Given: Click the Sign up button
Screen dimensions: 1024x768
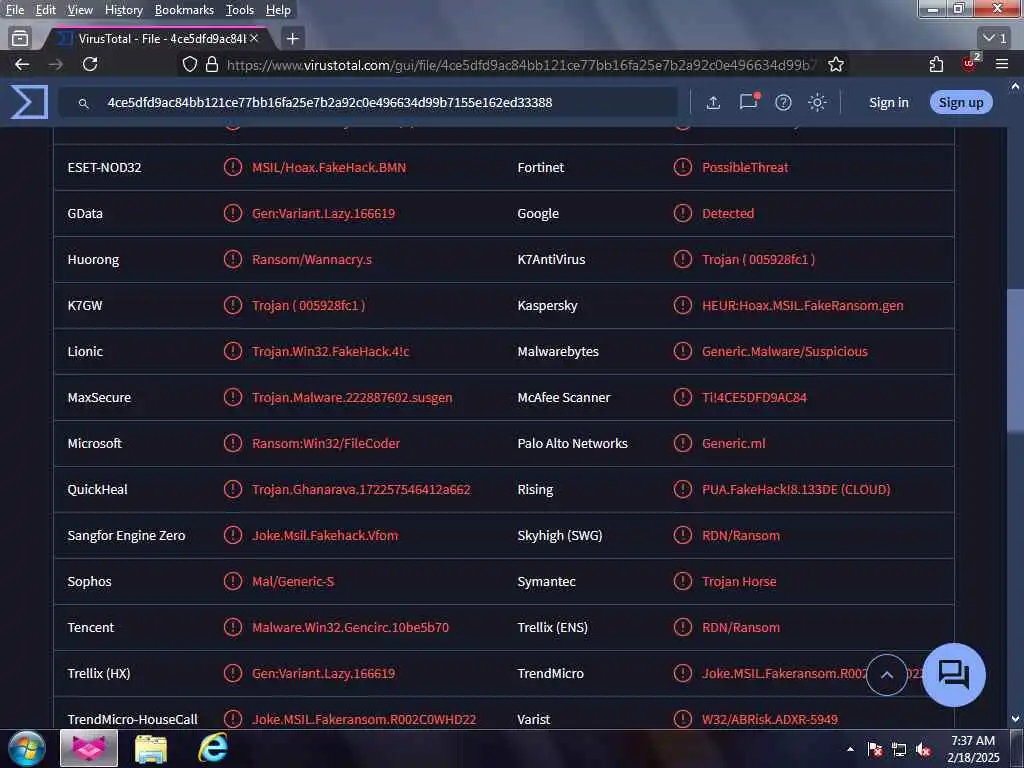Looking at the screenshot, I should (x=961, y=103).
